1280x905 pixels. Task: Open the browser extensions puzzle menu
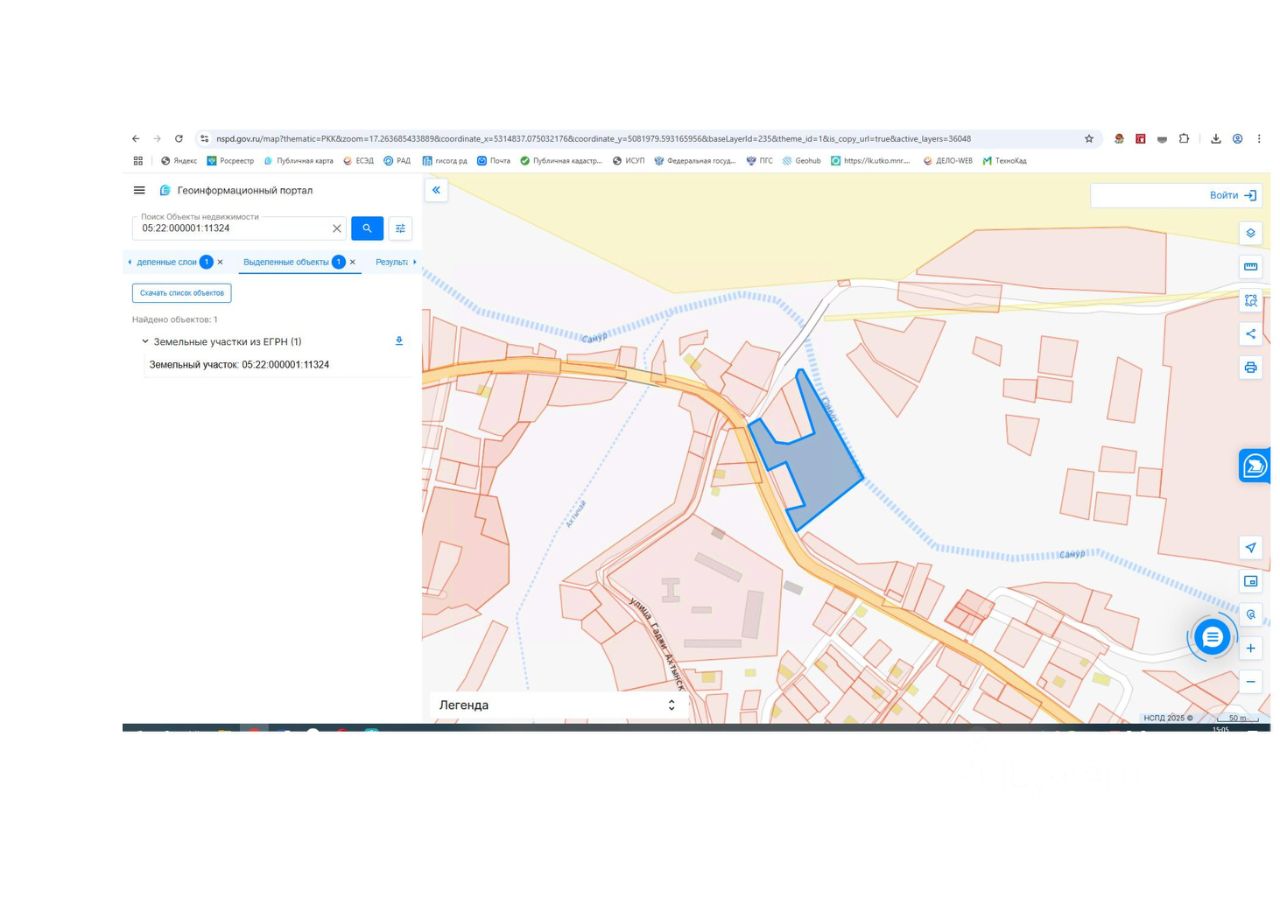(x=1184, y=139)
